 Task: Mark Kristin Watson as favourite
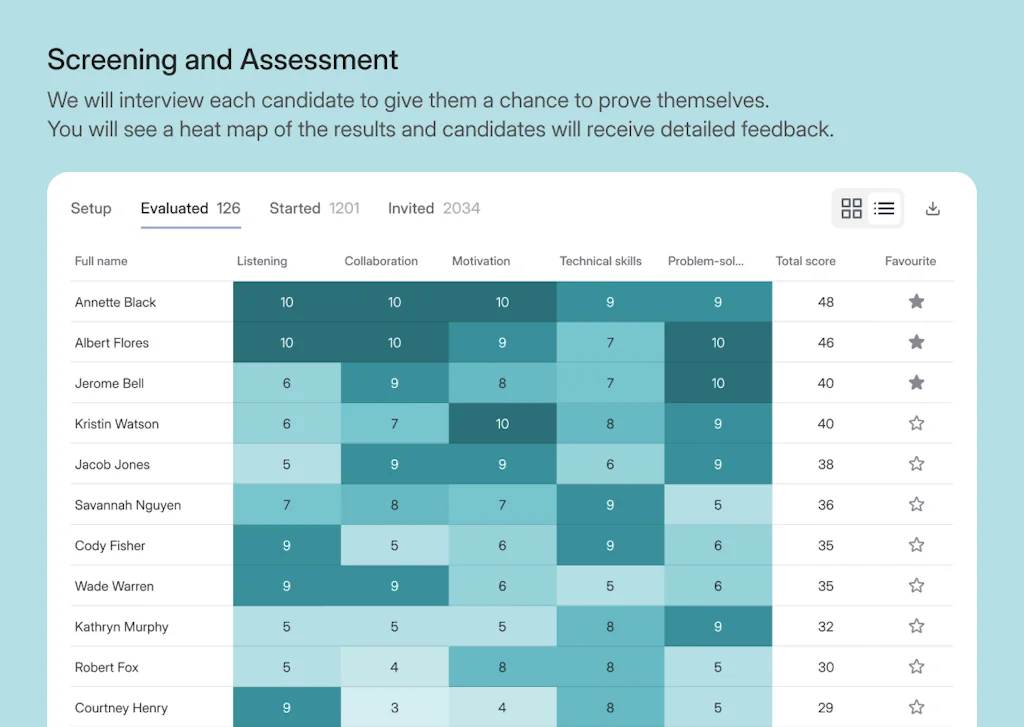[x=916, y=424]
